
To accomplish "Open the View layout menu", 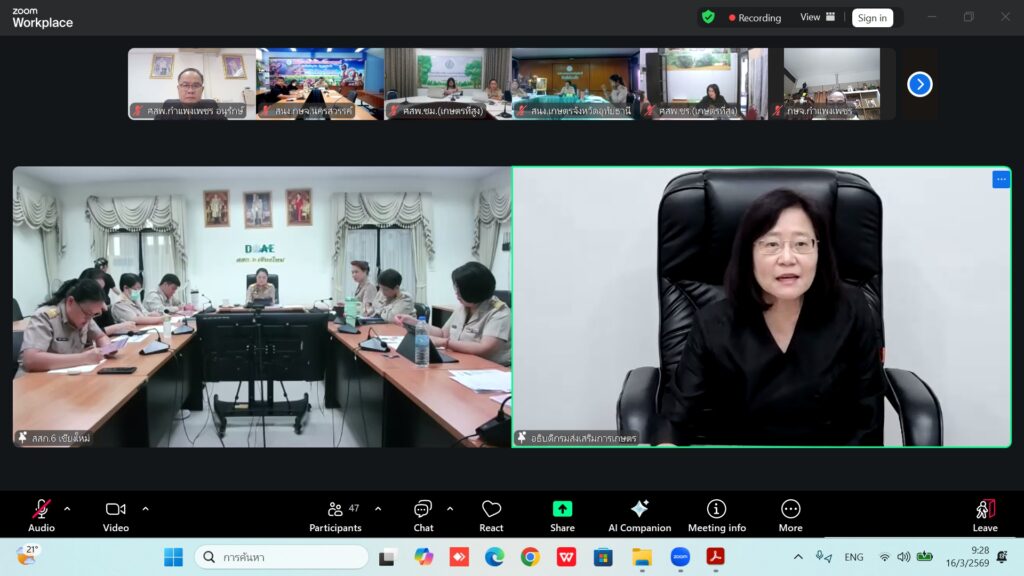I will (817, 17).
